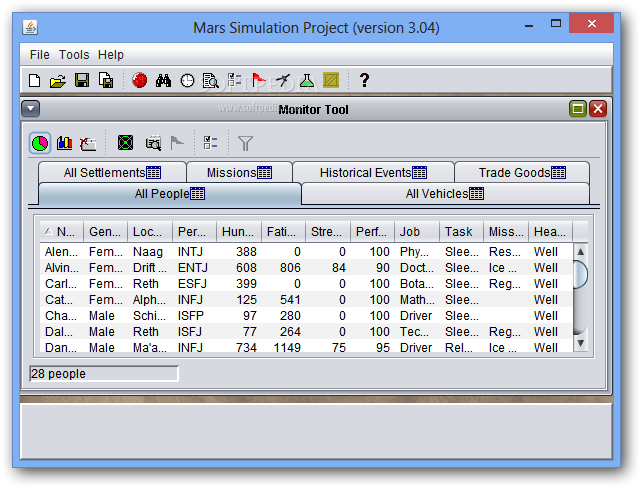Click the table scrollbar down arrow

(x=580, y=343)
